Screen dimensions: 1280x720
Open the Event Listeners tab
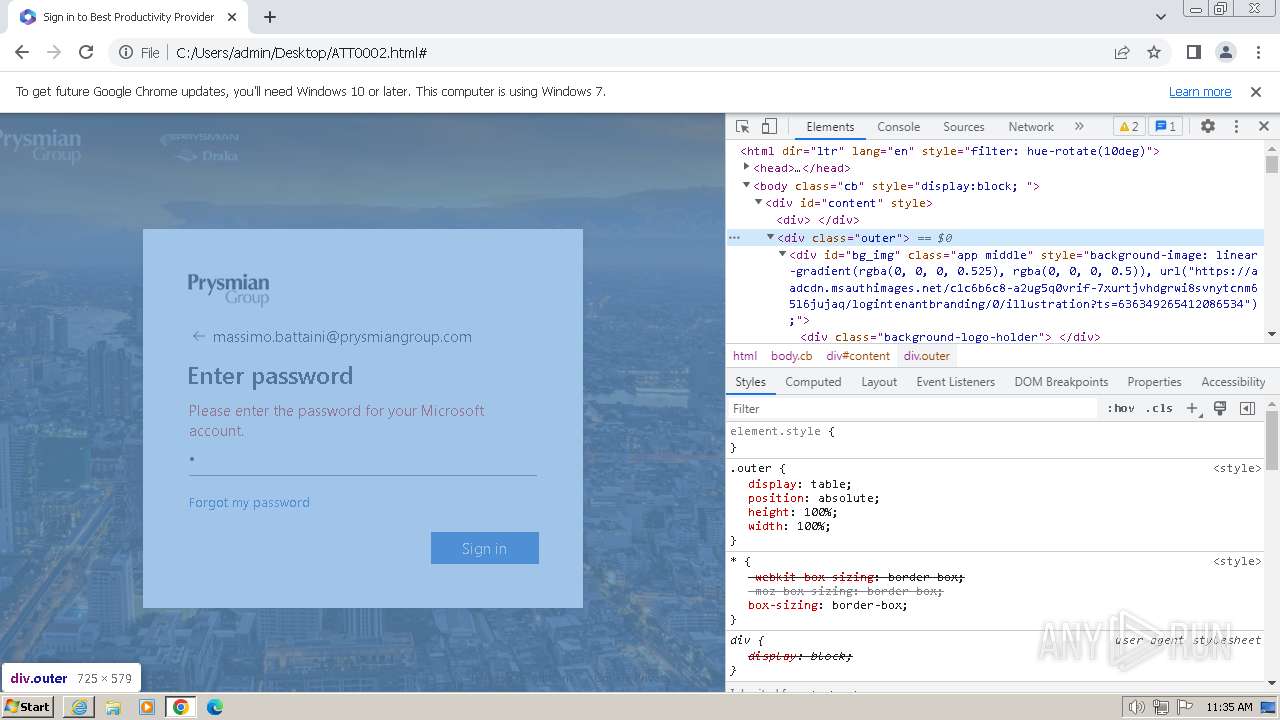click(x=956, y=382)
